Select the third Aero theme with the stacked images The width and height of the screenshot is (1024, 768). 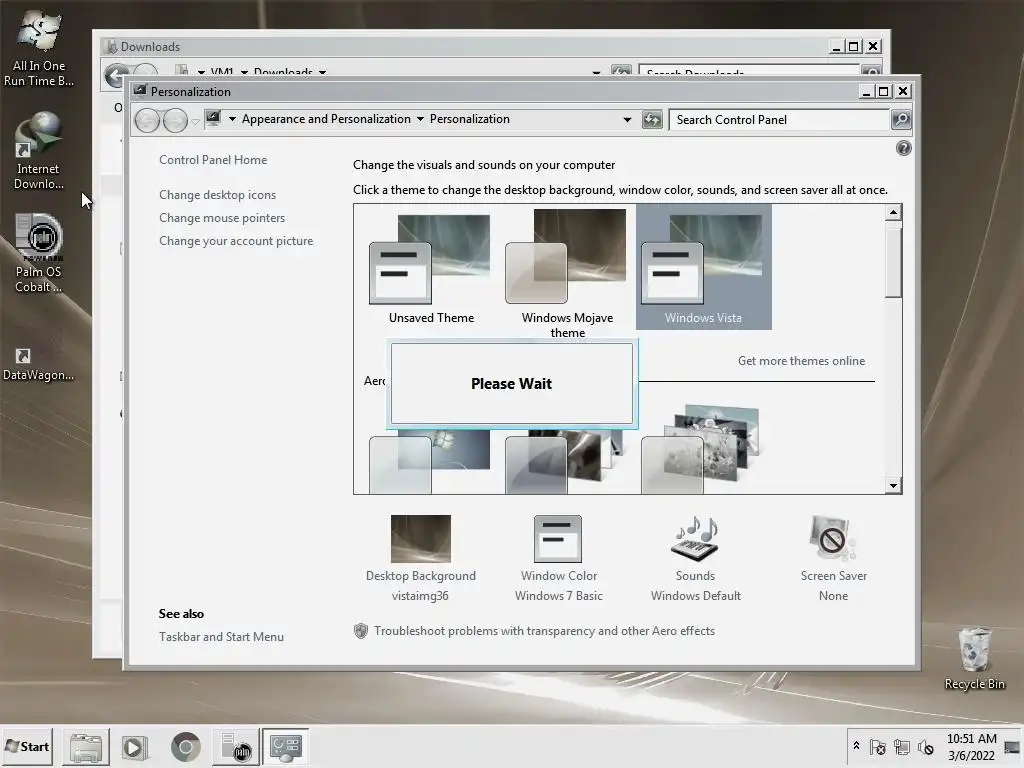coord(703,449)
